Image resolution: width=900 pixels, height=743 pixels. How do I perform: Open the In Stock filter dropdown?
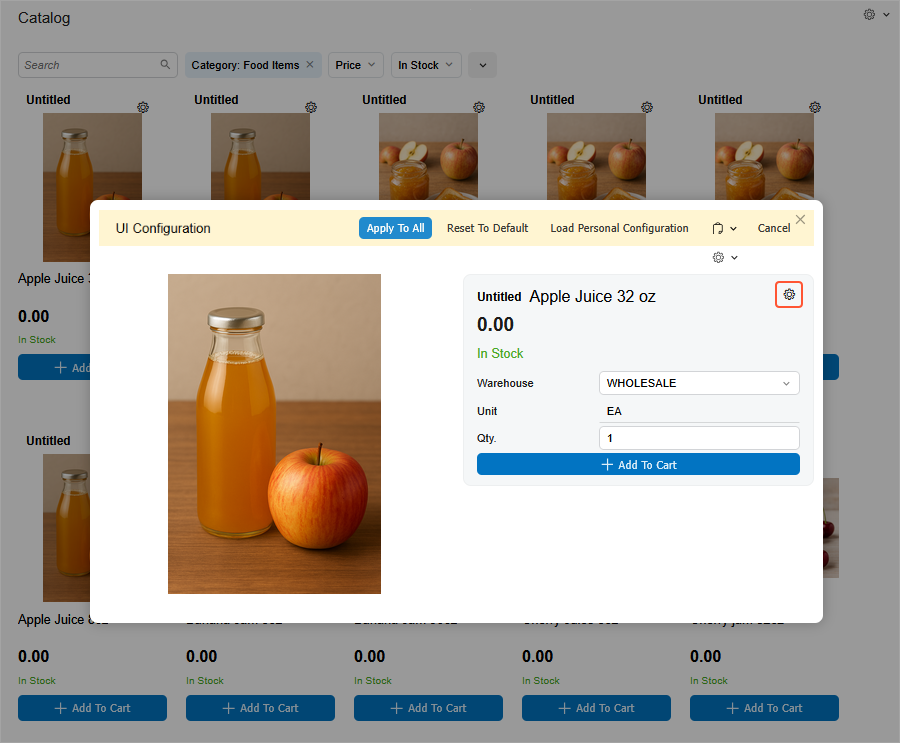(426, 65)
